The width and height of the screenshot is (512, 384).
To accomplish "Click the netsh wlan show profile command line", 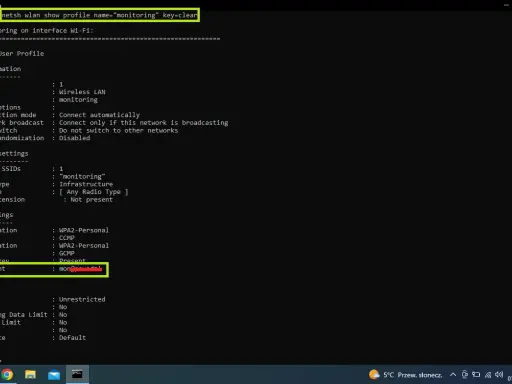I will point(99,15).
